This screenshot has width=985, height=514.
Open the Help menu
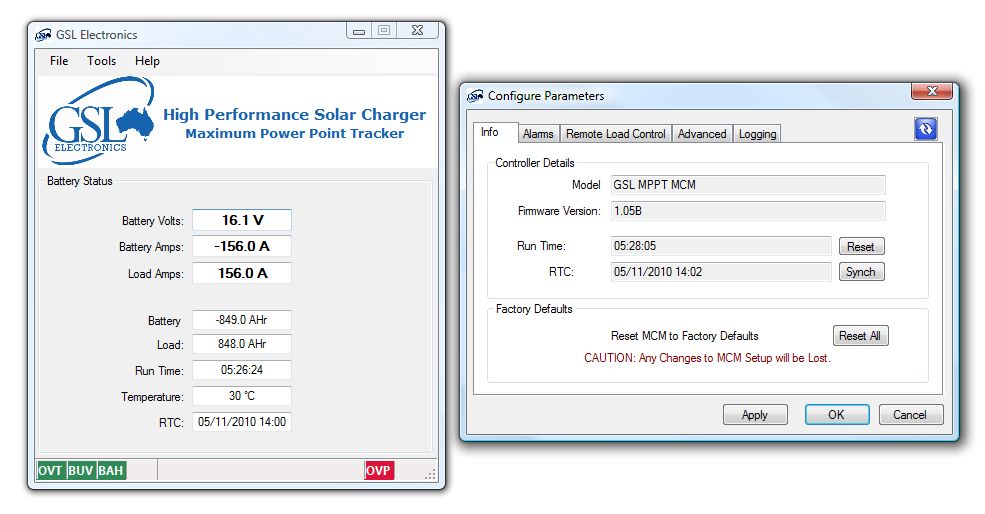click(x=147, y=61)
